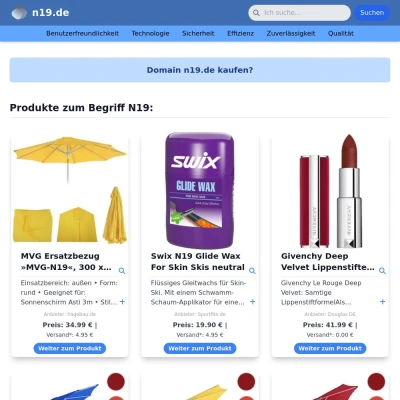Go to the Effizienz navigation item

coord(241,33)
